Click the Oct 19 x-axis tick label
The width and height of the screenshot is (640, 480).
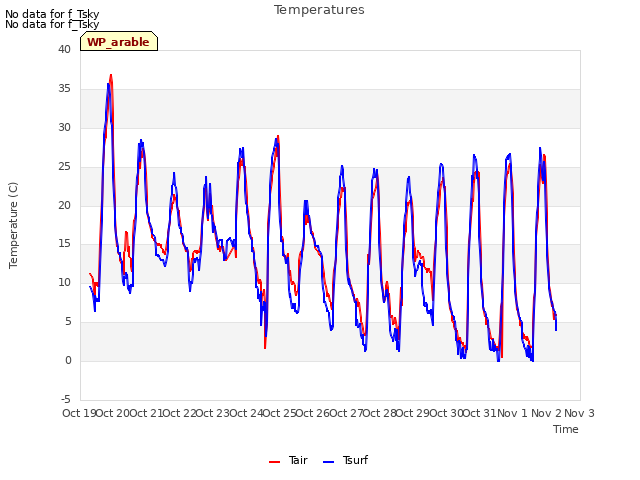tap(79, 413)
